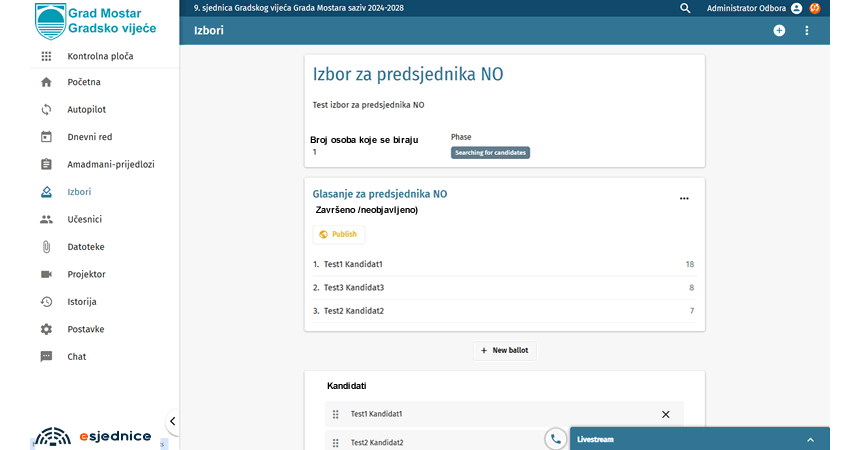Open the ballot options ellipsis menu
This screenshot has height=450, width=860.
pyautogui.click(x=684, y=198)
